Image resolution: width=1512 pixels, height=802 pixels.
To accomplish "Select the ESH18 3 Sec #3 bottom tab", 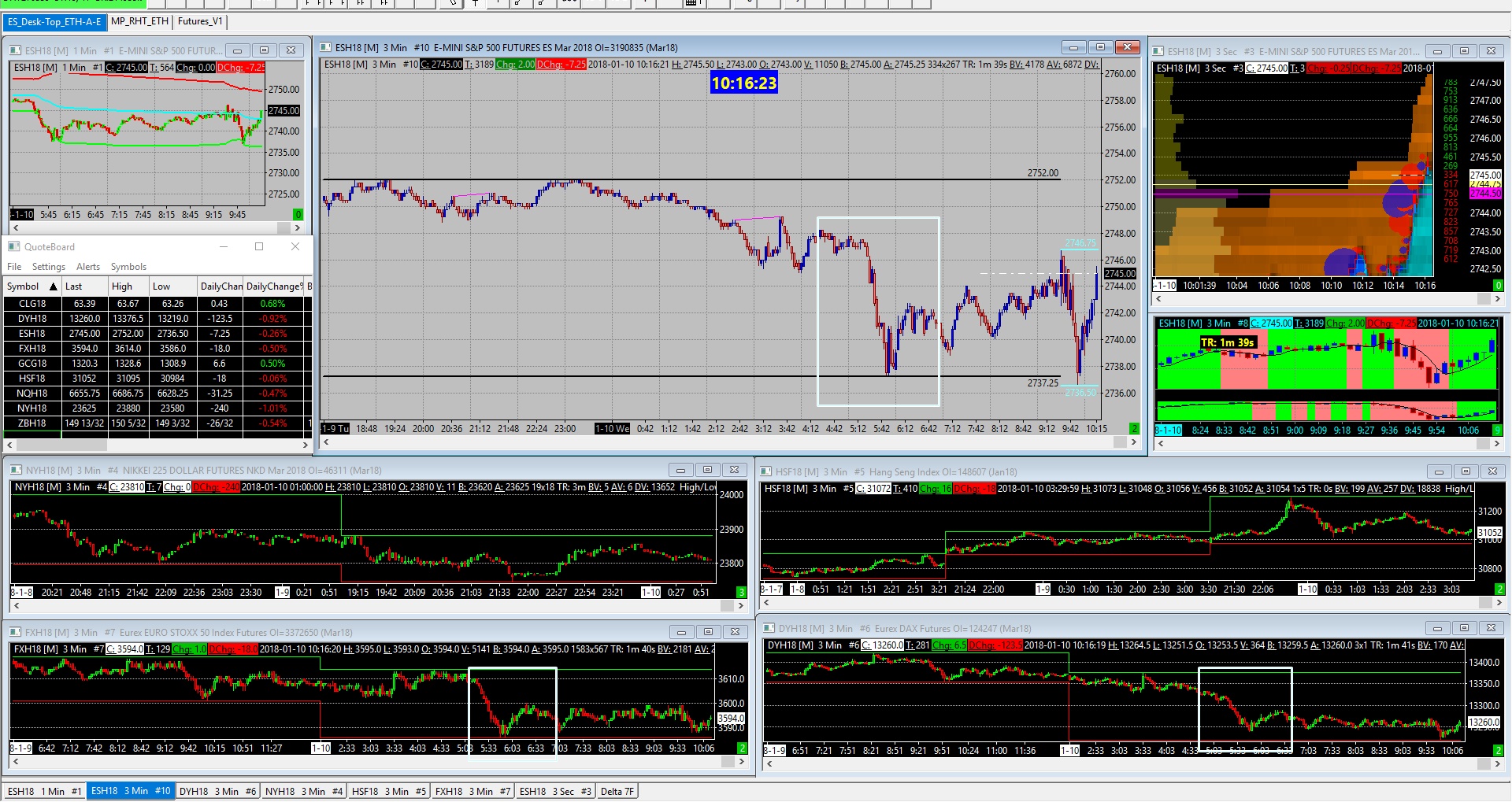I will [x=555, y=791].
